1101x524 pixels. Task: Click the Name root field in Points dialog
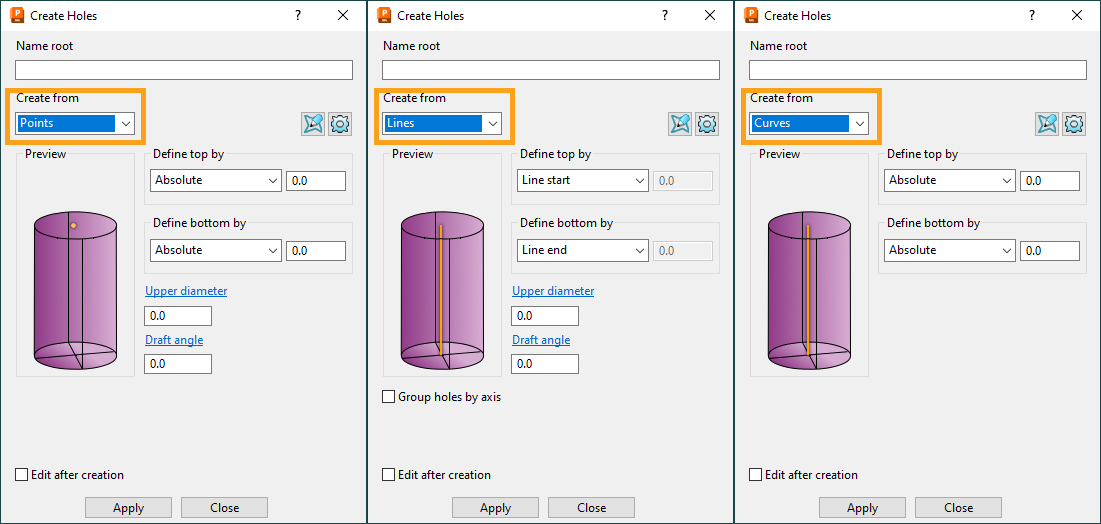click(184, 70)
